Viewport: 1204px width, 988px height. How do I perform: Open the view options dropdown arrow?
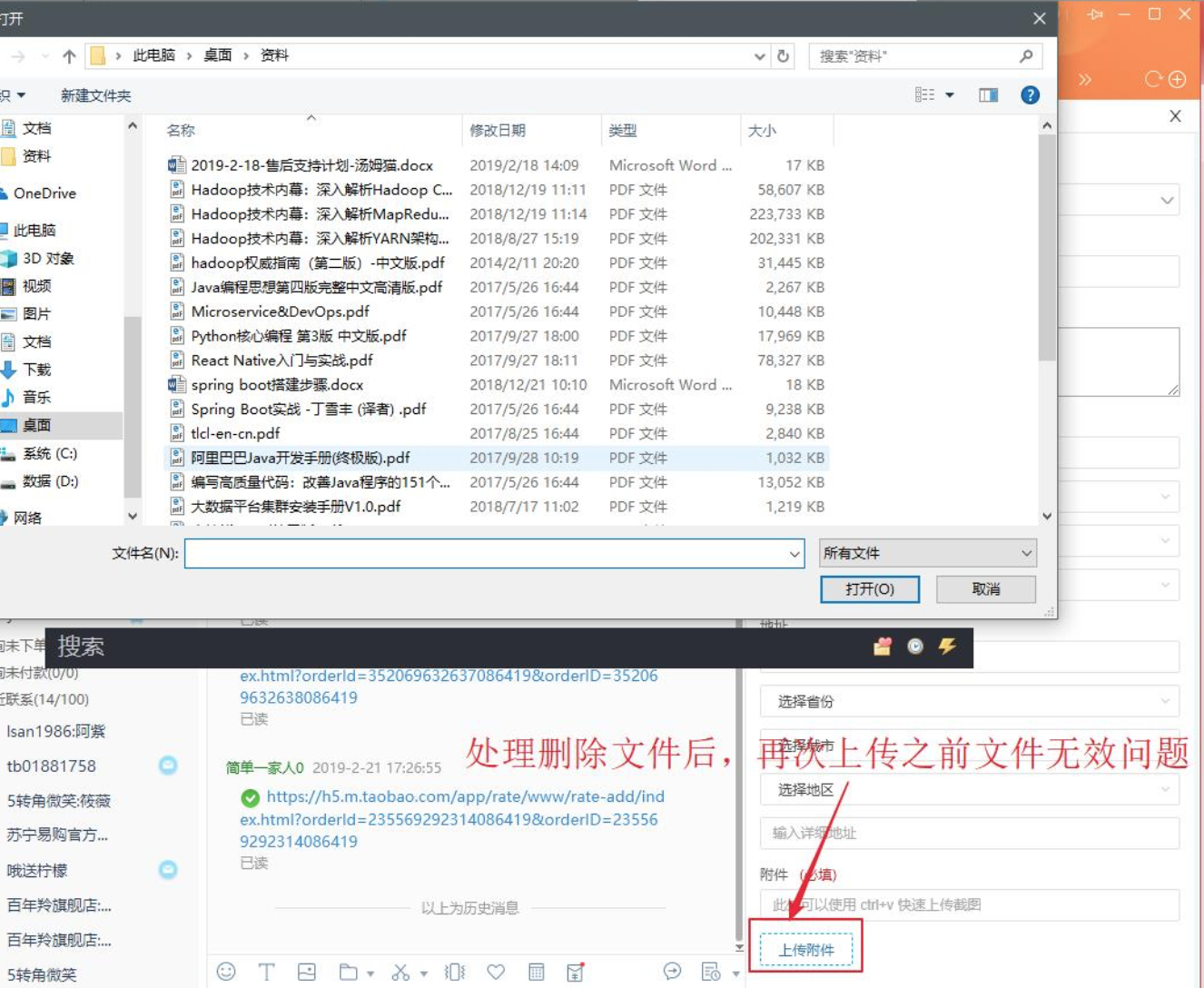pos(950,95)
